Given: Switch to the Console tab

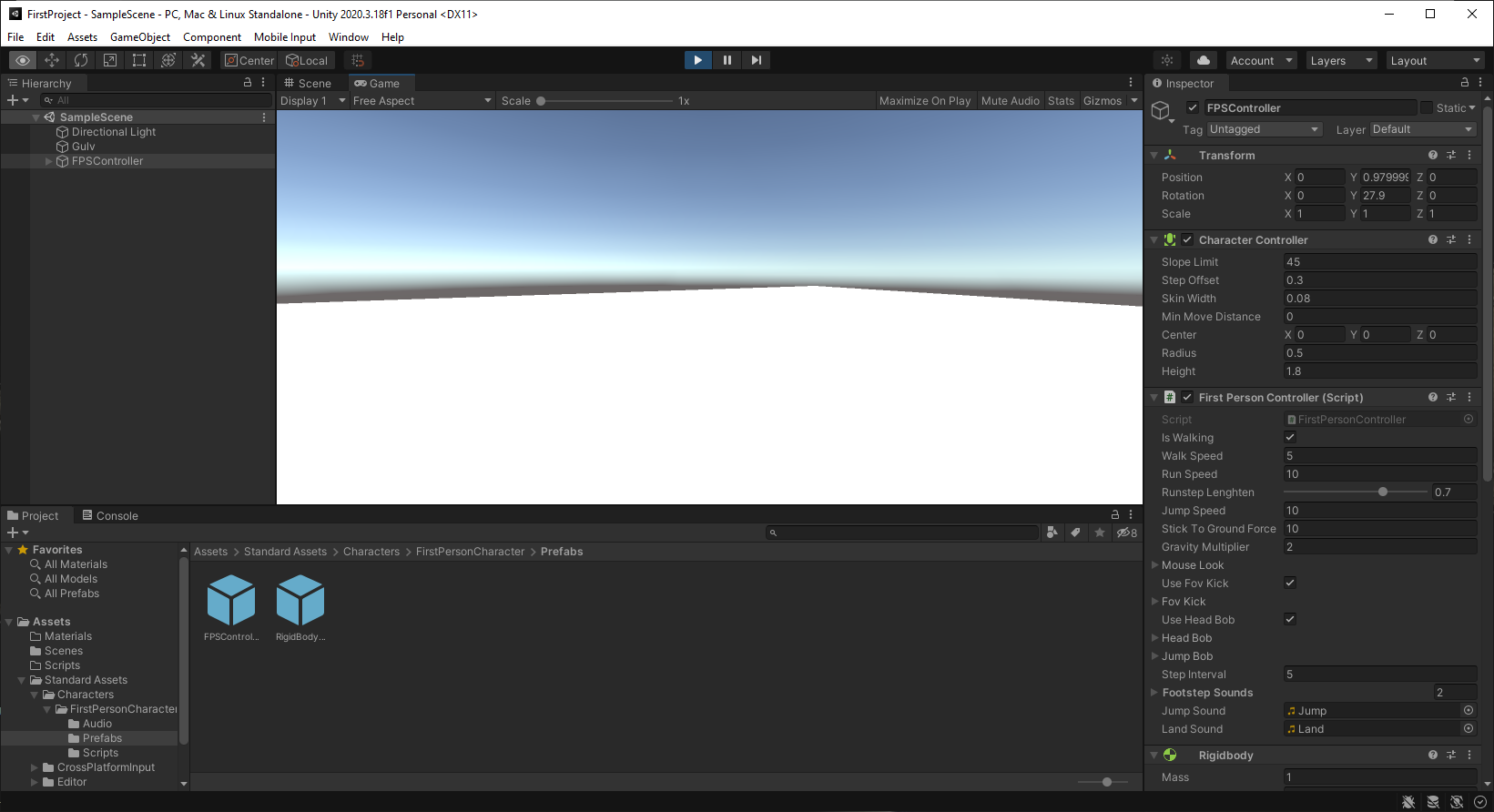Looking at the screenshot, I should click(110, 515).
